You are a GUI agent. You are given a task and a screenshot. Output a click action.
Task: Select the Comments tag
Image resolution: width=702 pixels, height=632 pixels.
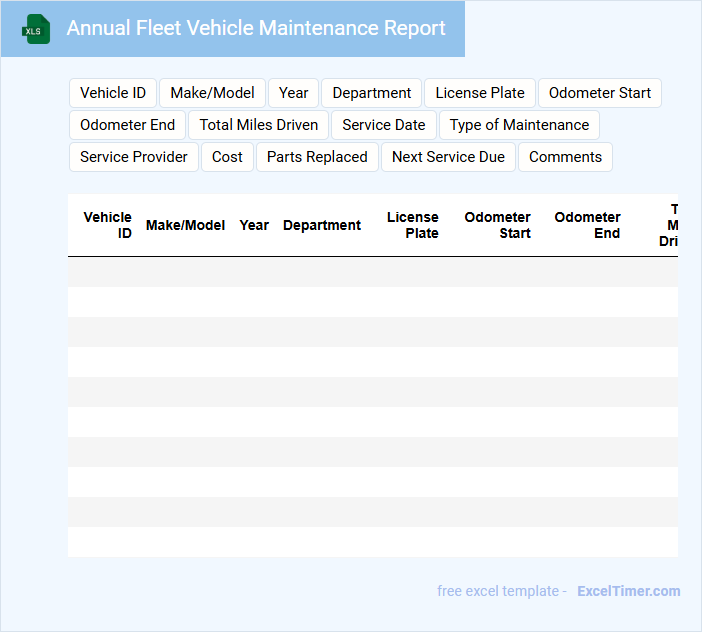[565, 157]
